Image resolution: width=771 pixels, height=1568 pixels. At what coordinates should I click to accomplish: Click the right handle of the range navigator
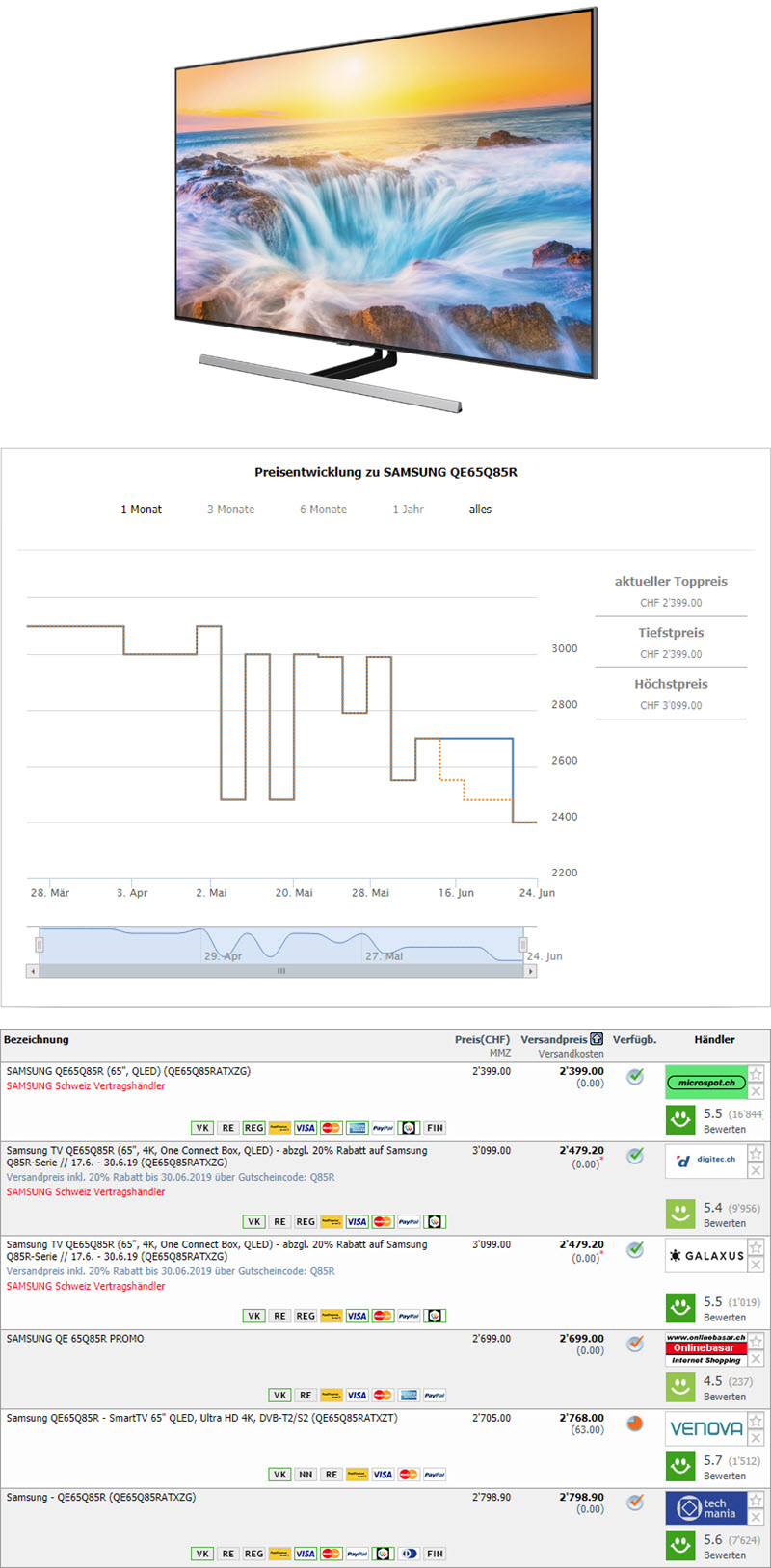point(523,944)
